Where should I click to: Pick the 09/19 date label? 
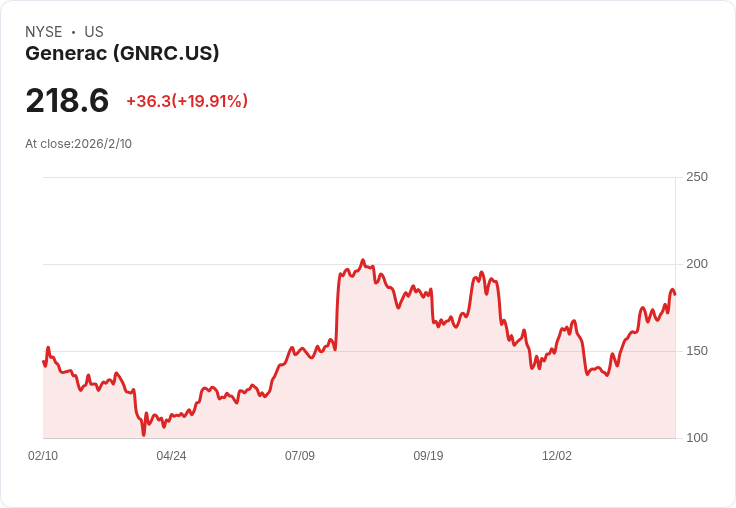(x=428, y=456)
